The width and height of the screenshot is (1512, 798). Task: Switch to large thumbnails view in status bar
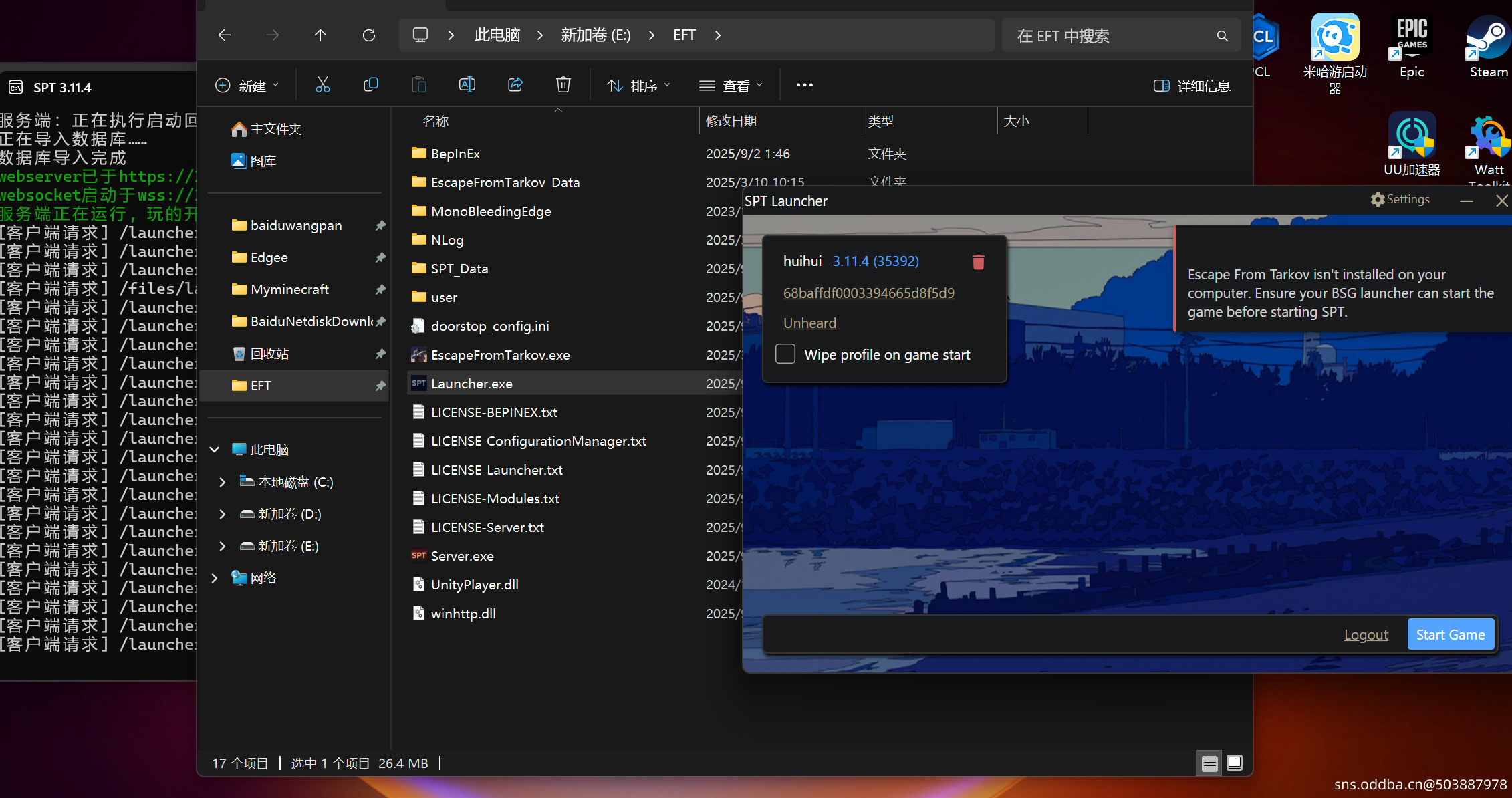1235,763
